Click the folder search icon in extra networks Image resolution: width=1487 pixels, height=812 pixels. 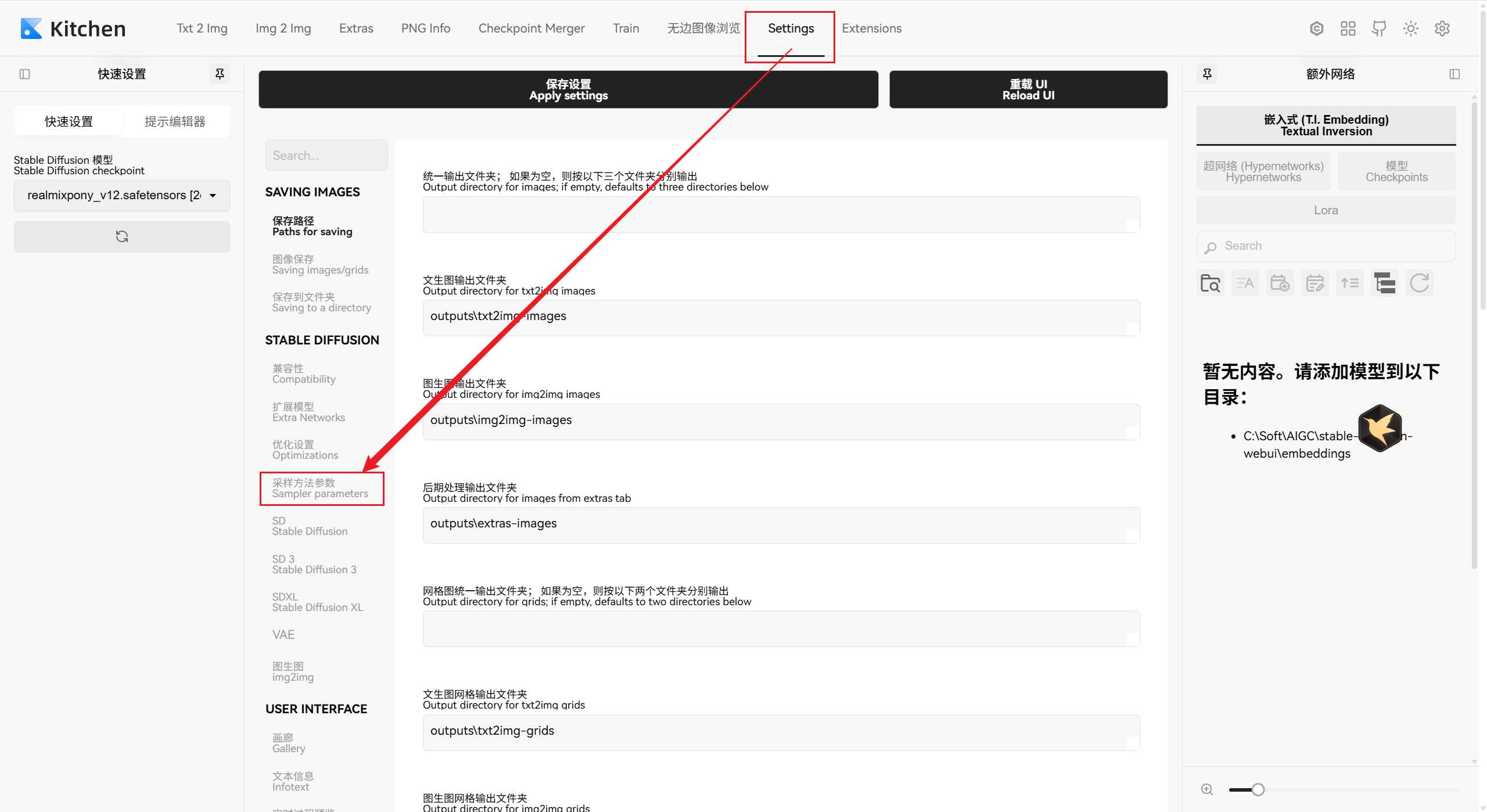[x=1211, y=283]
